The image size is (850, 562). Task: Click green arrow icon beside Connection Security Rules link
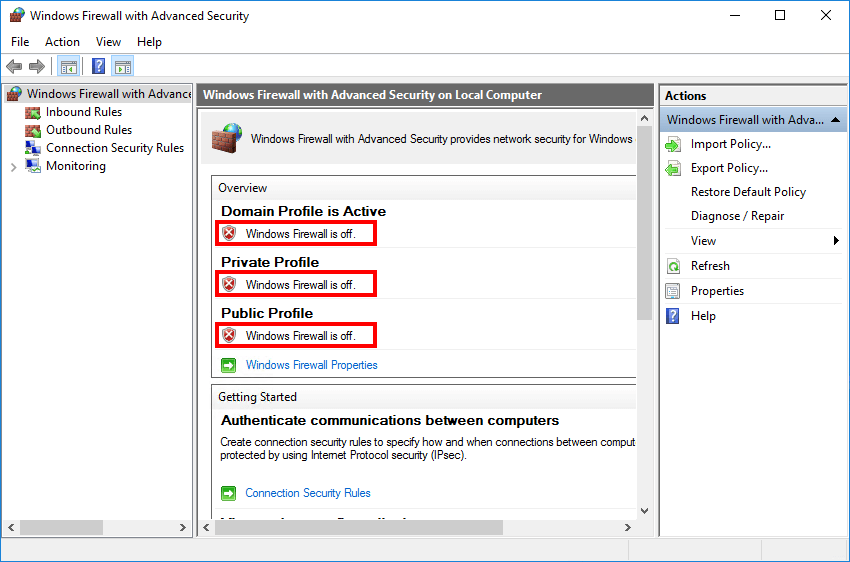(229, 493)
